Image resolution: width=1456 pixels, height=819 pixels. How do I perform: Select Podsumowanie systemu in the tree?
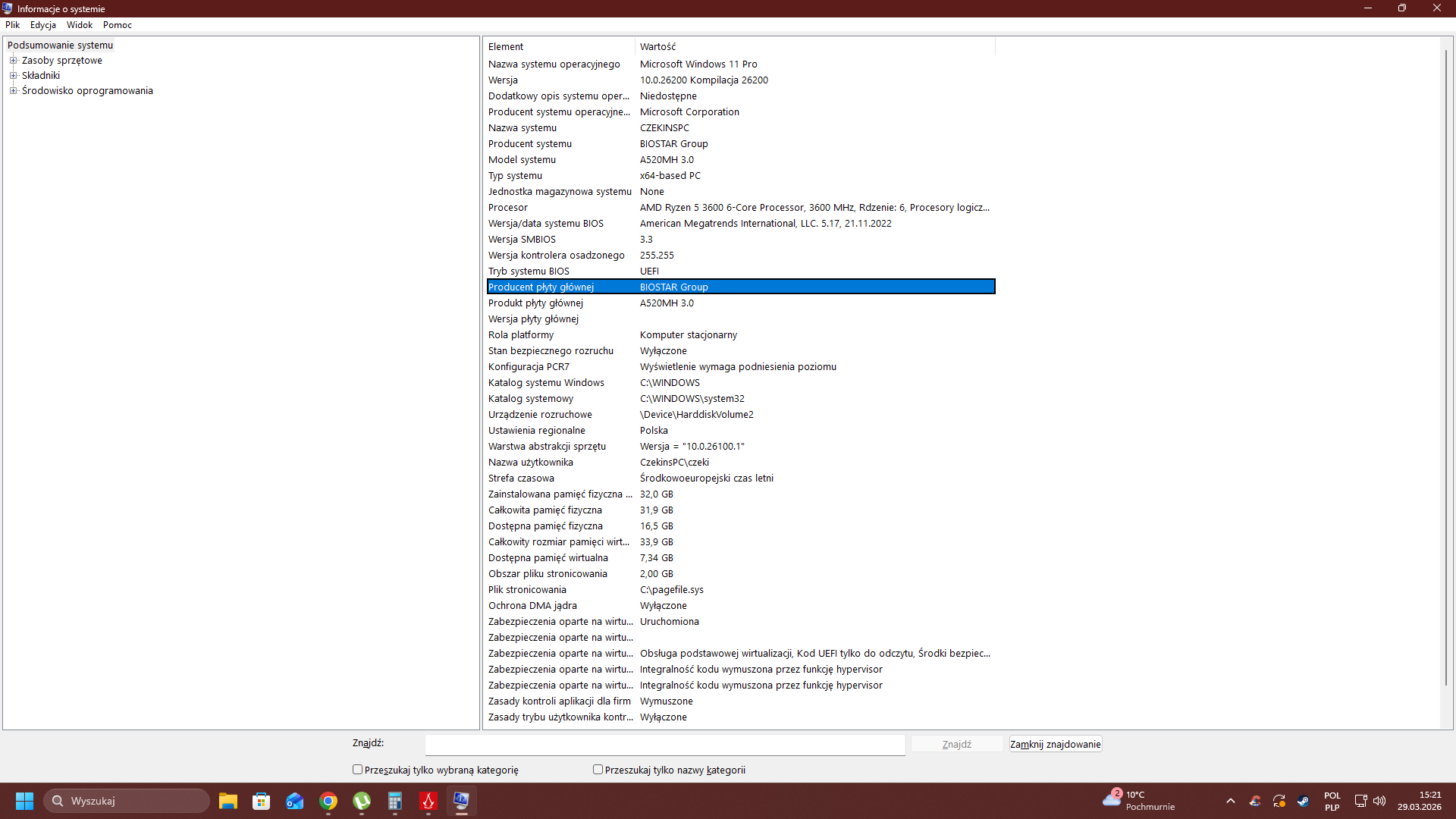[60, 45]
